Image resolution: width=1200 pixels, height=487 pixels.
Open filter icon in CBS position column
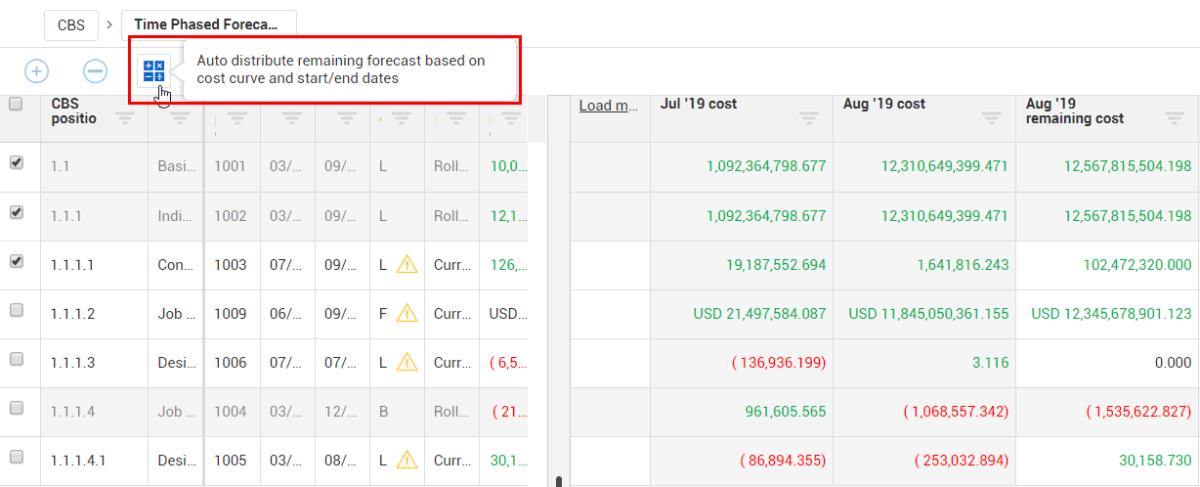pos(125,119)
